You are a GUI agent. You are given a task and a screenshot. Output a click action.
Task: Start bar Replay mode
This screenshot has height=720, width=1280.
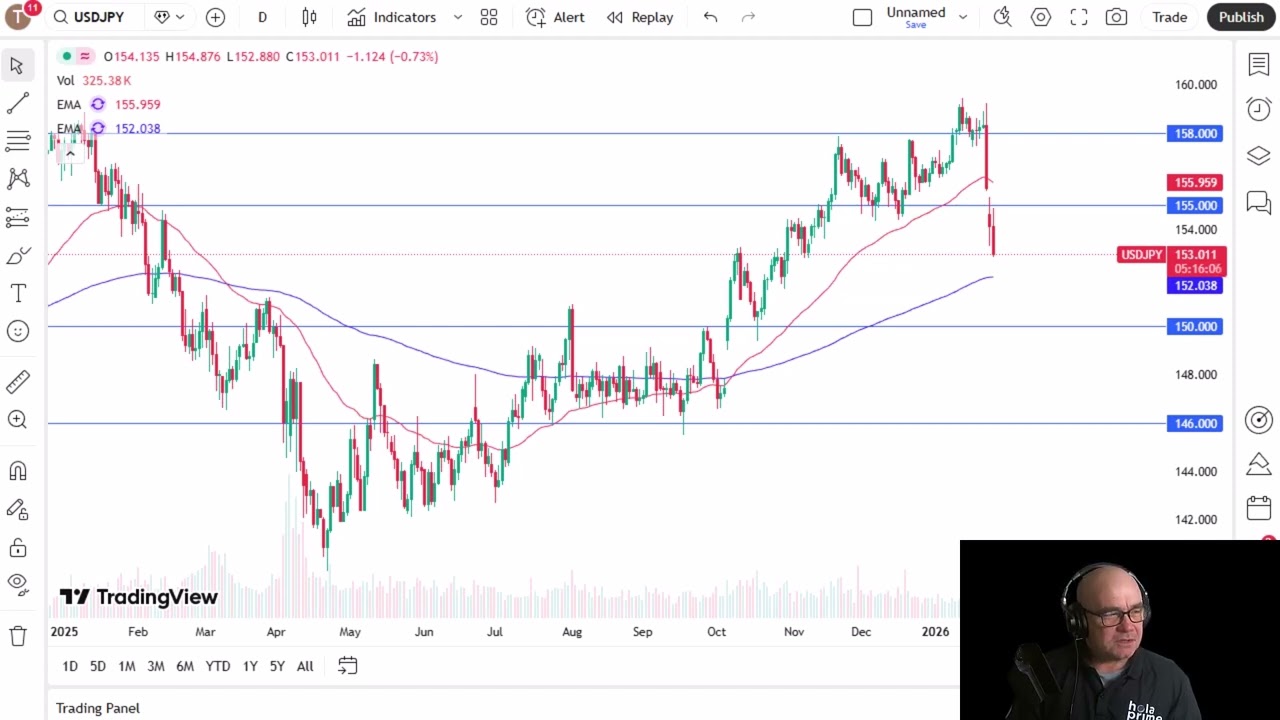(x=640, y=17)
